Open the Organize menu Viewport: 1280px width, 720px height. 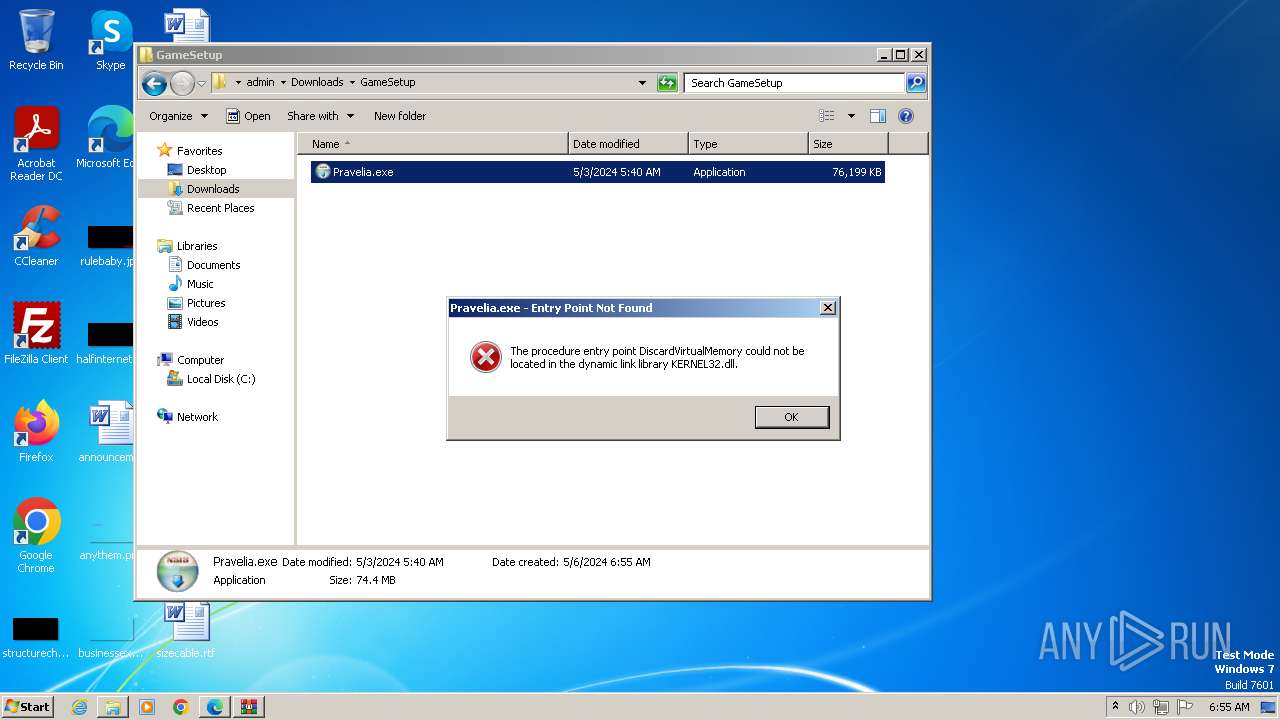(178, 116)
